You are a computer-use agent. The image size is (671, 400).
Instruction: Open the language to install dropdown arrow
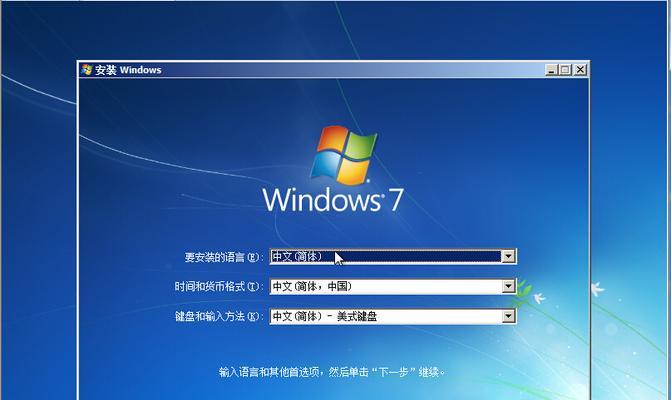[508, 256]
